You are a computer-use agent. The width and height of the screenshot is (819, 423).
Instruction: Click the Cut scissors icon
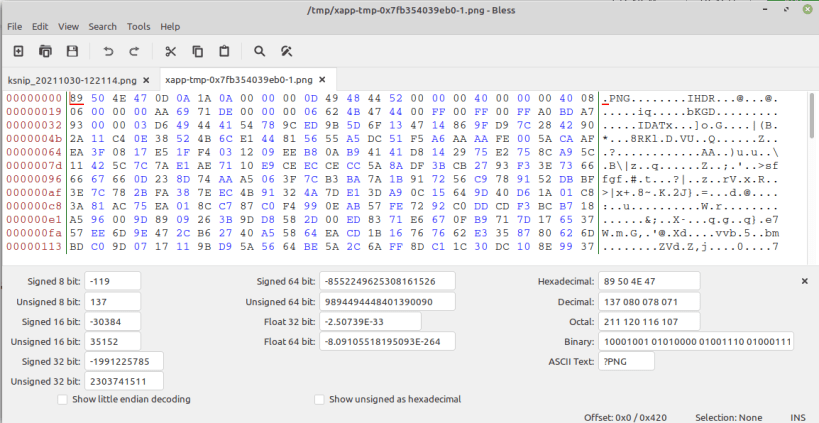[171, 51]
